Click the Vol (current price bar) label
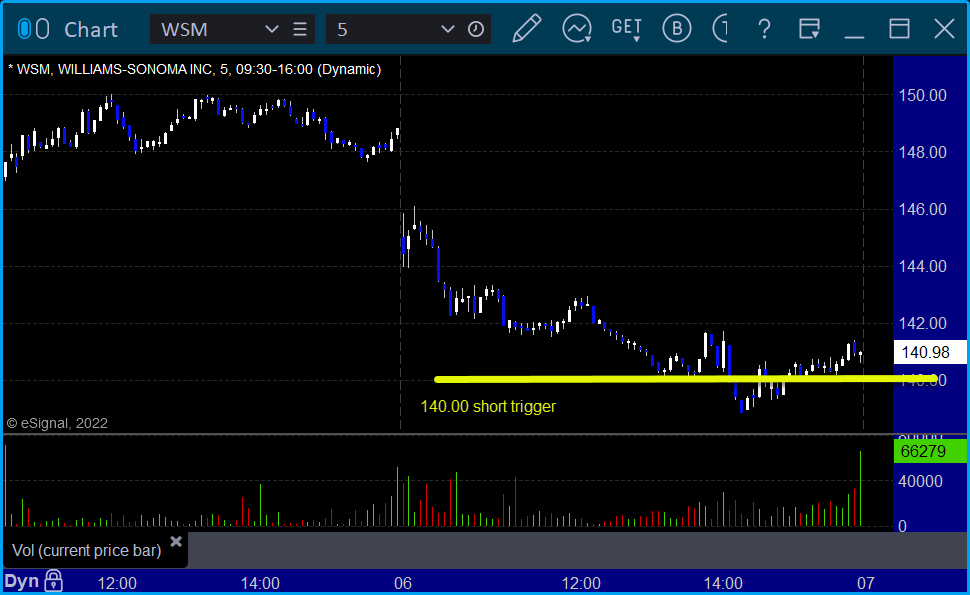Image resolution: width=970 pixels, height=595 pixels. pyautogui.click(x=87, y=550)
